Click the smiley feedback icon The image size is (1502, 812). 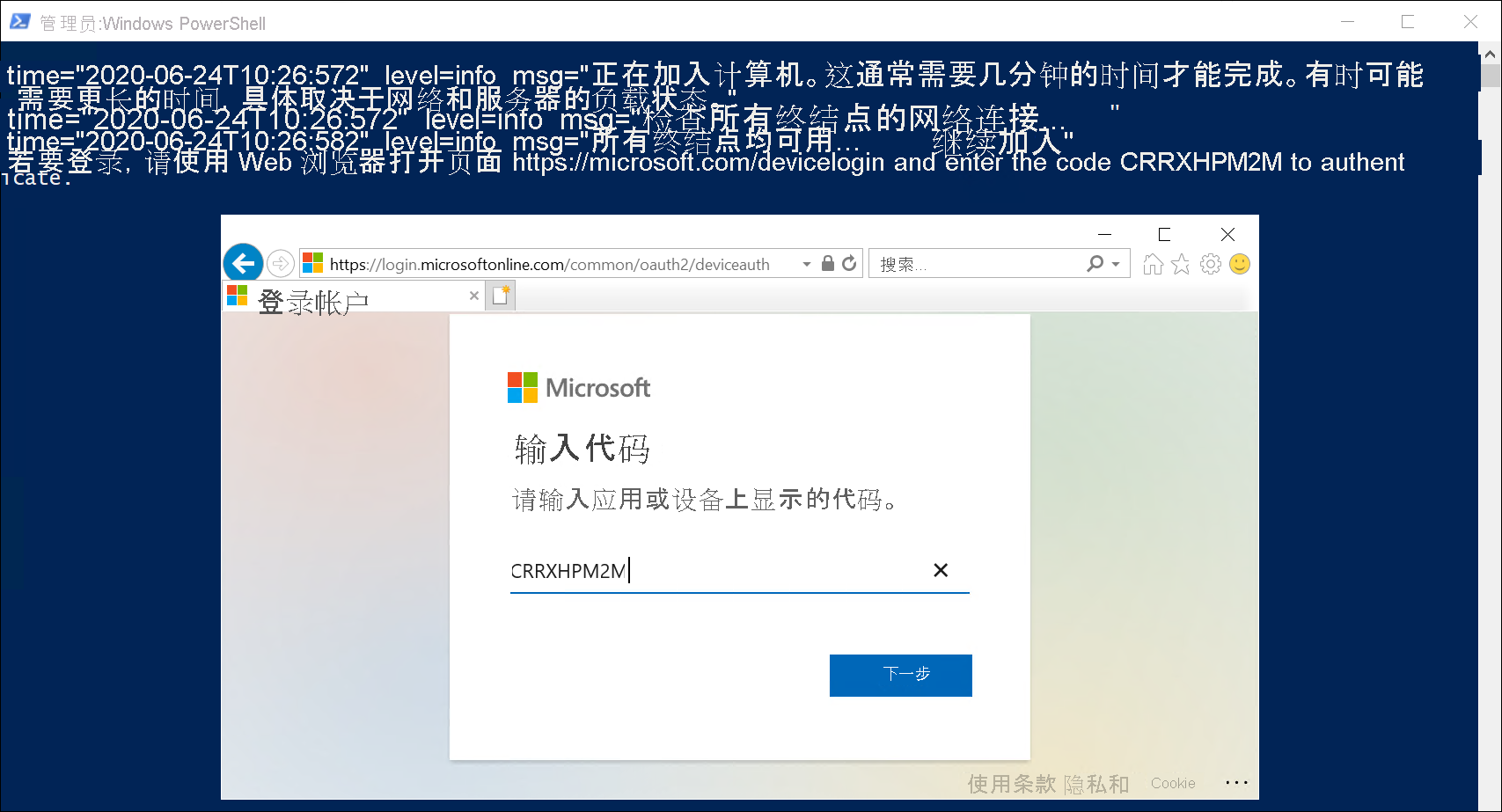(x=1240, y=264)
